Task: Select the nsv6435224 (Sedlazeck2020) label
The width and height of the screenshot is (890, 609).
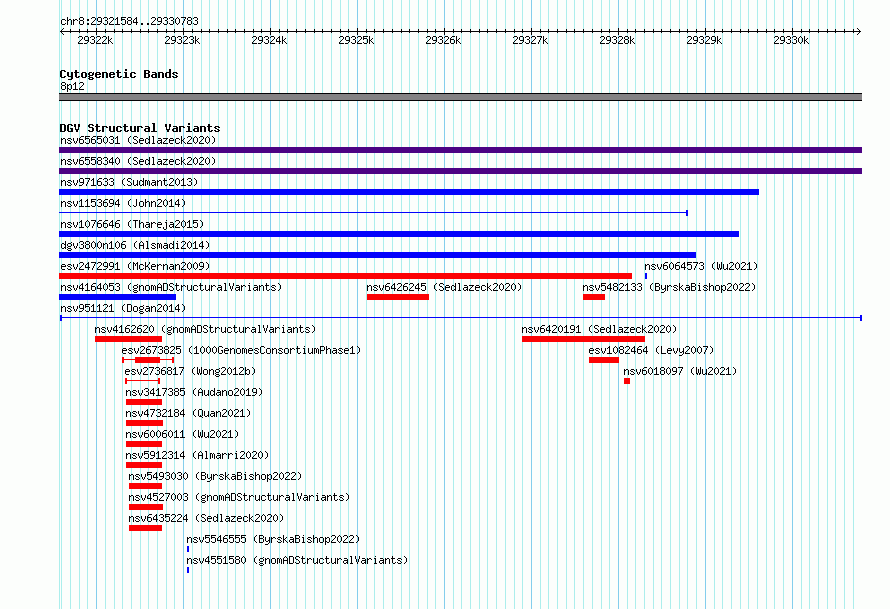Action: click(x=206, y=518)
